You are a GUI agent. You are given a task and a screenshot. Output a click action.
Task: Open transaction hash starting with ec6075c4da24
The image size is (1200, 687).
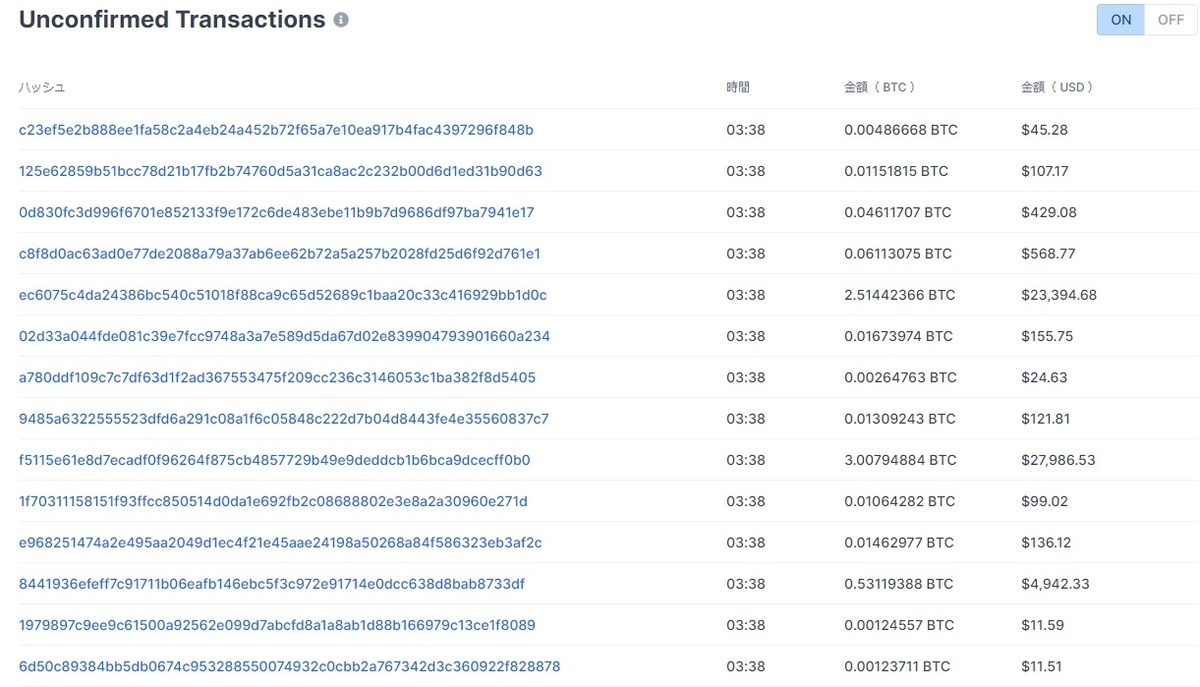pyautogui.click(x=283, y=295)
